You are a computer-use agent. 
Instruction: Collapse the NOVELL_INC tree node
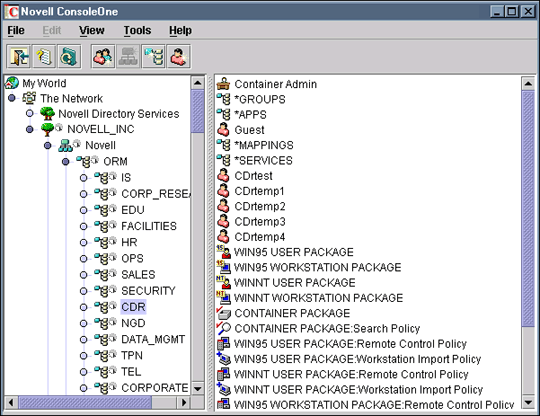(x=30, y=129)
